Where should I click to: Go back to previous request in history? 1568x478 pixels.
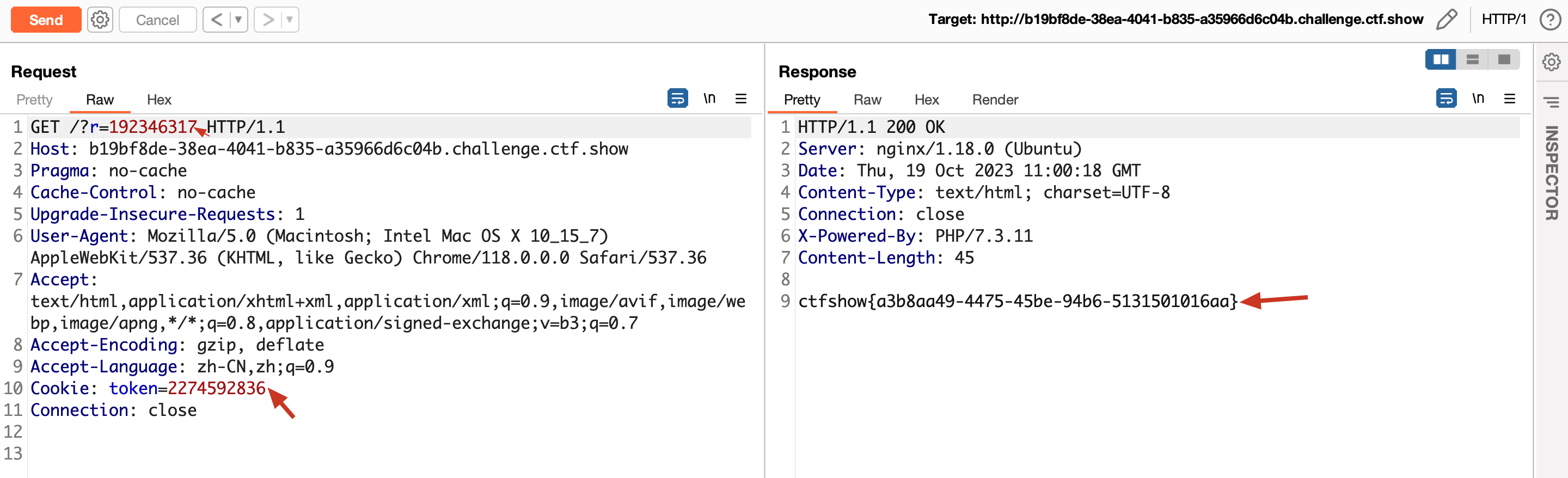[217, 20]
